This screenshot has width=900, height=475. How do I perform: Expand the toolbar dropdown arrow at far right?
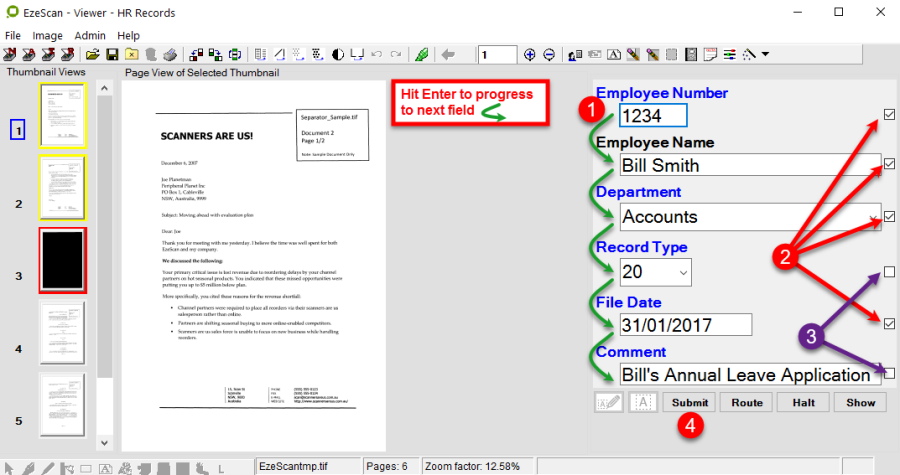[765, 54]
